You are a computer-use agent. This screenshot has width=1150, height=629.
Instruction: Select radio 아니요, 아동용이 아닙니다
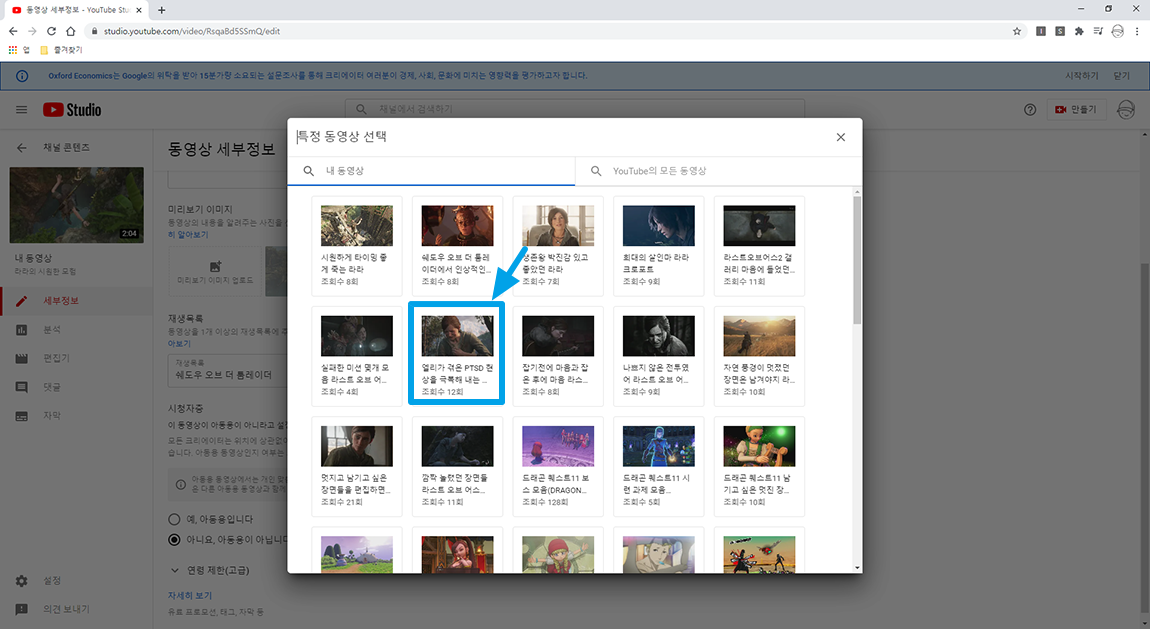(174, 540)
